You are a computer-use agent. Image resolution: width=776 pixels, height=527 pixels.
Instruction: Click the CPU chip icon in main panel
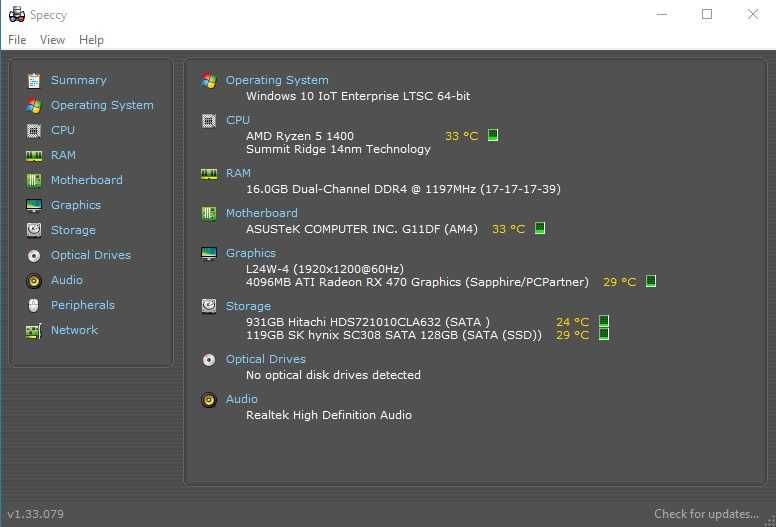209,120
